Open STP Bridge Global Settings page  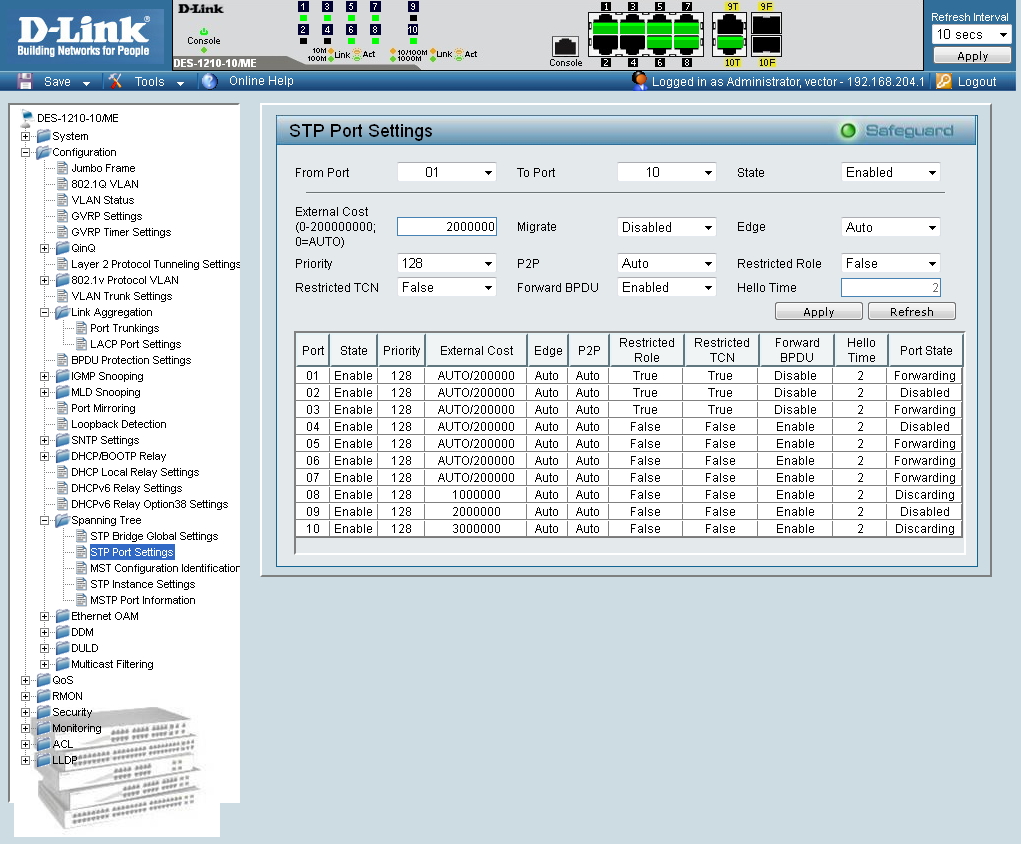point(153,536)
